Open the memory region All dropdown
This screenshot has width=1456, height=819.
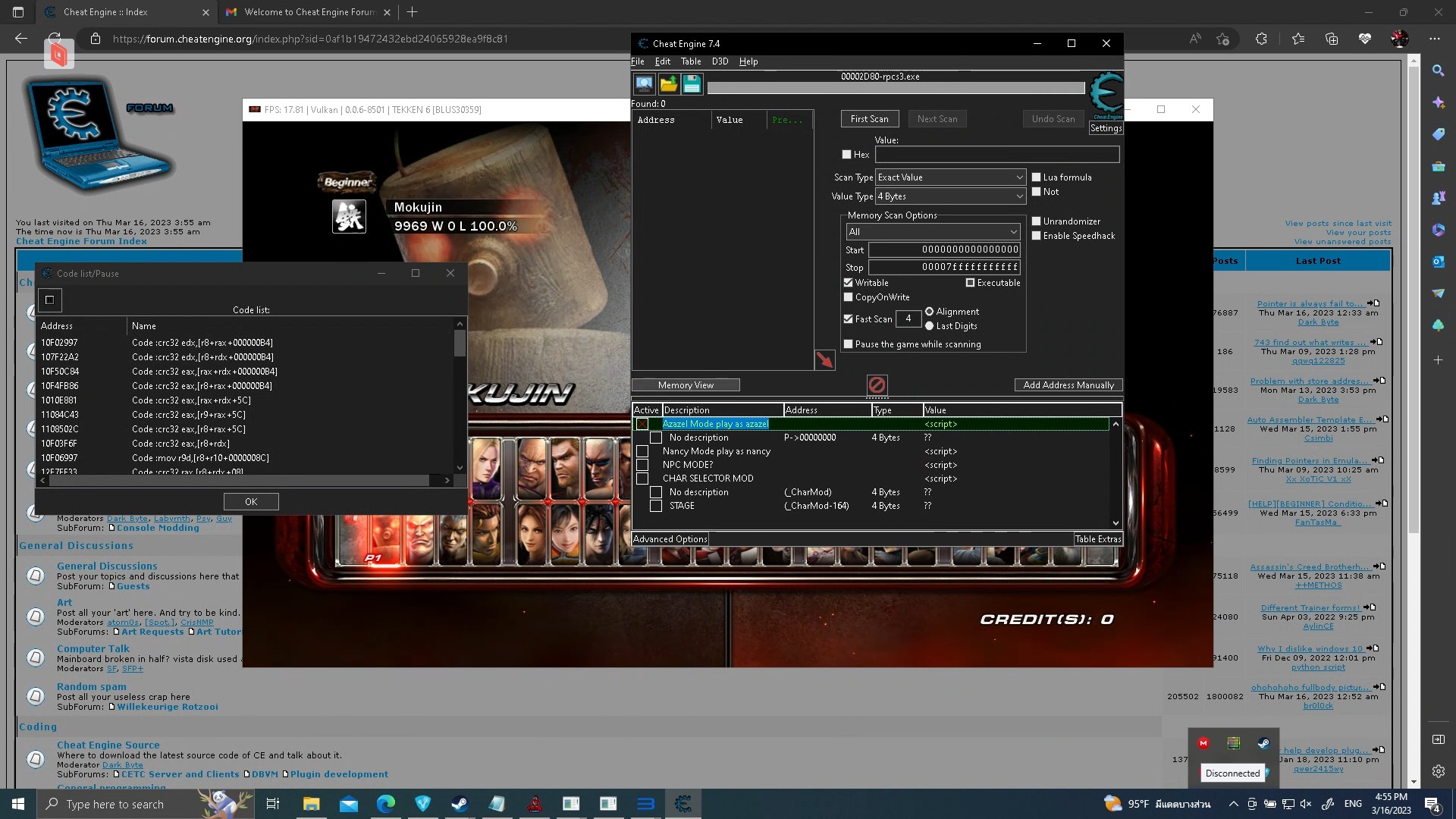pyautogui.click(x=933, y=232)
